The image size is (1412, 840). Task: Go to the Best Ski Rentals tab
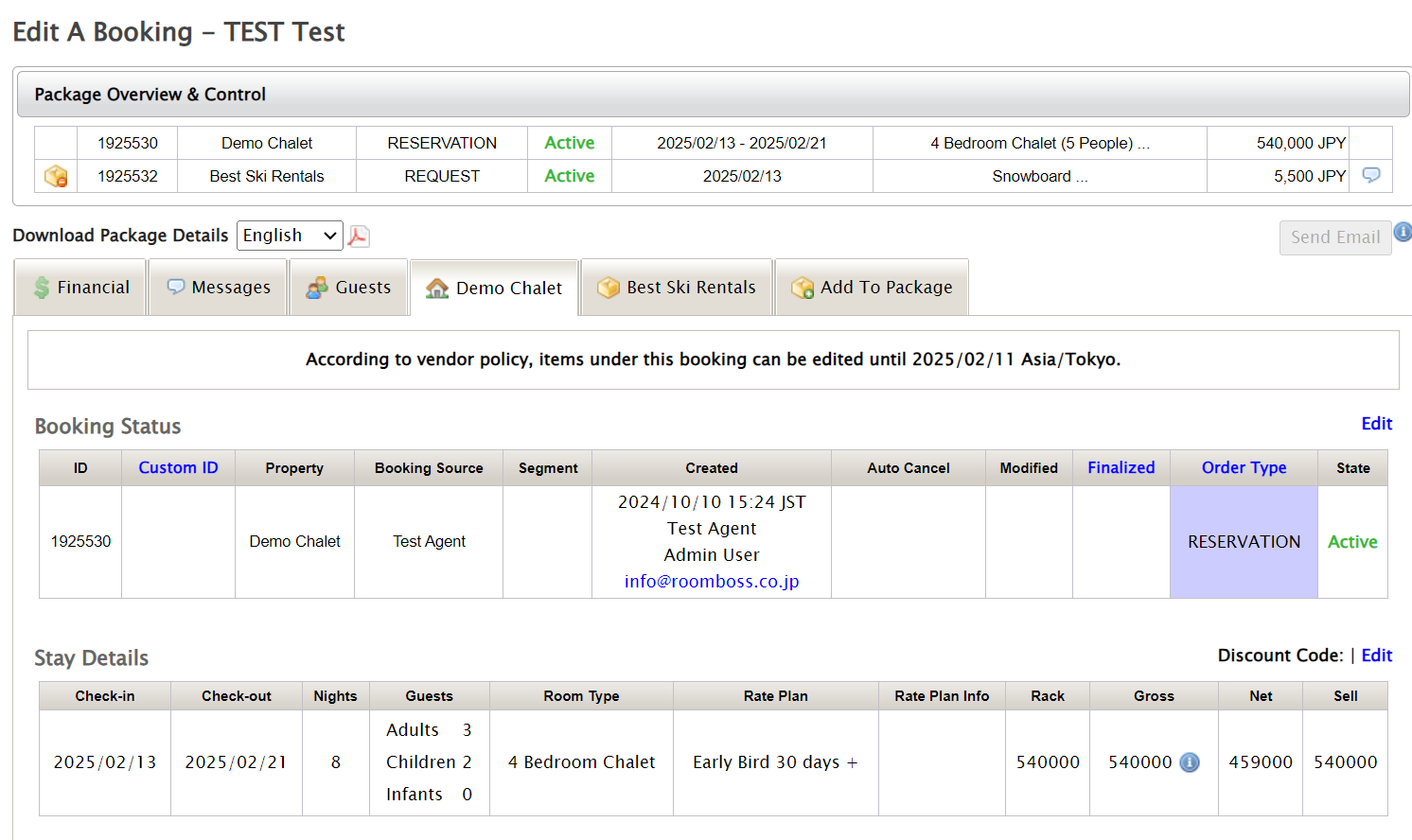point(677,288)
